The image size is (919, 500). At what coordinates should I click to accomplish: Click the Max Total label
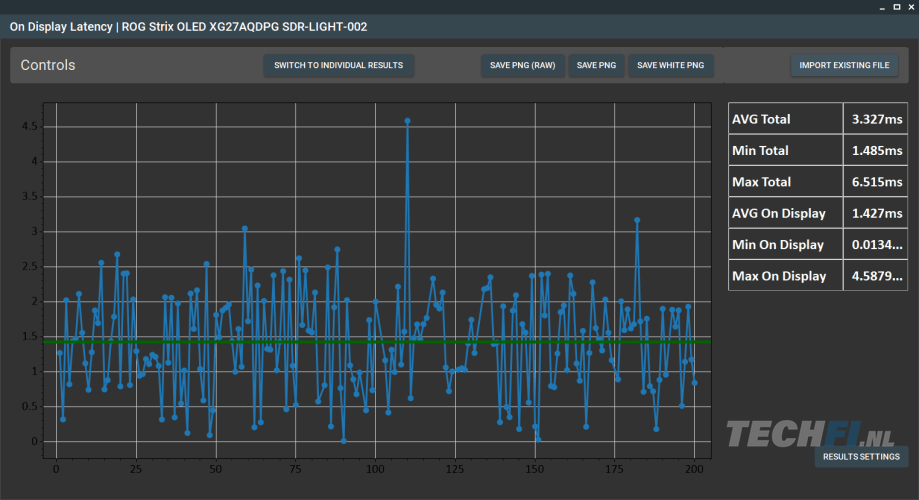(761, 182)
